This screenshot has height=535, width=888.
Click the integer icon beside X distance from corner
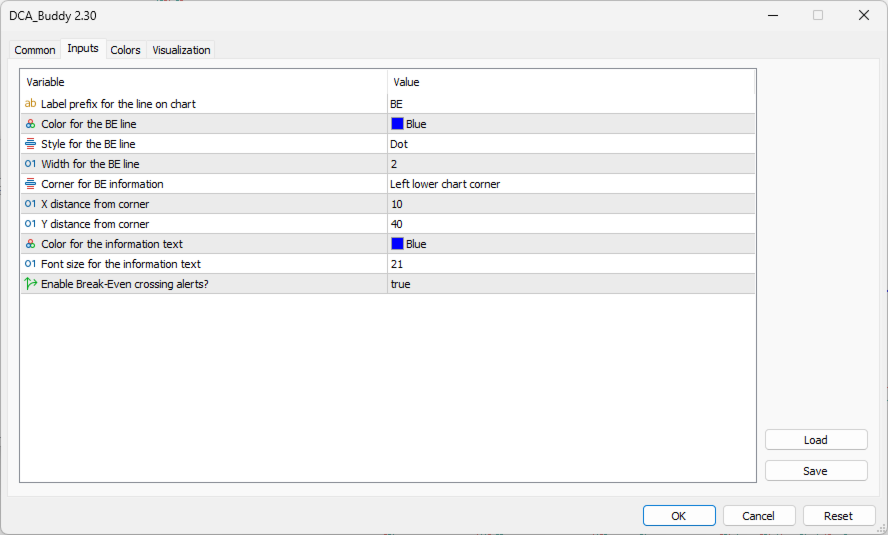(x=30, y=204)
